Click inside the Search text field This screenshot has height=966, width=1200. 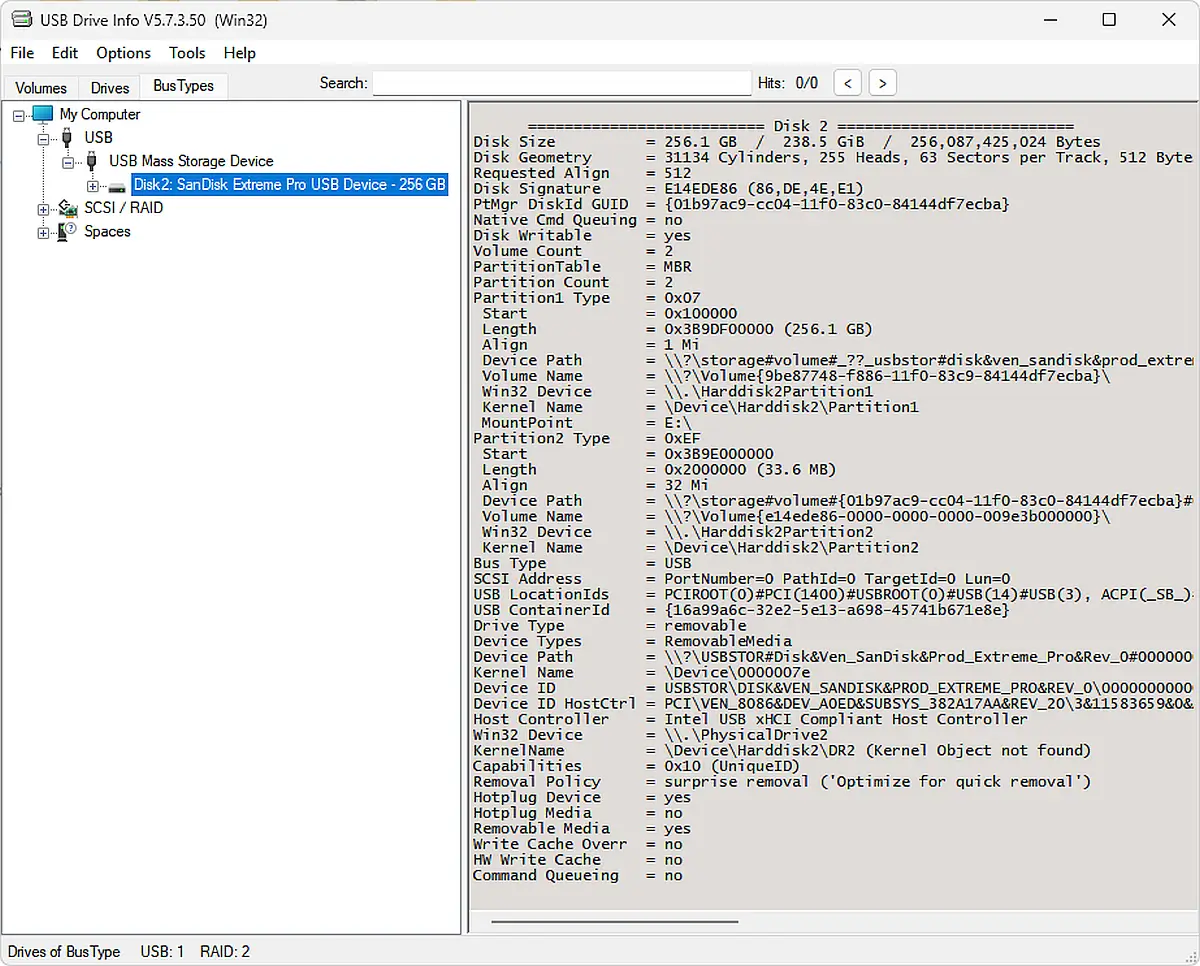[561, 83]
